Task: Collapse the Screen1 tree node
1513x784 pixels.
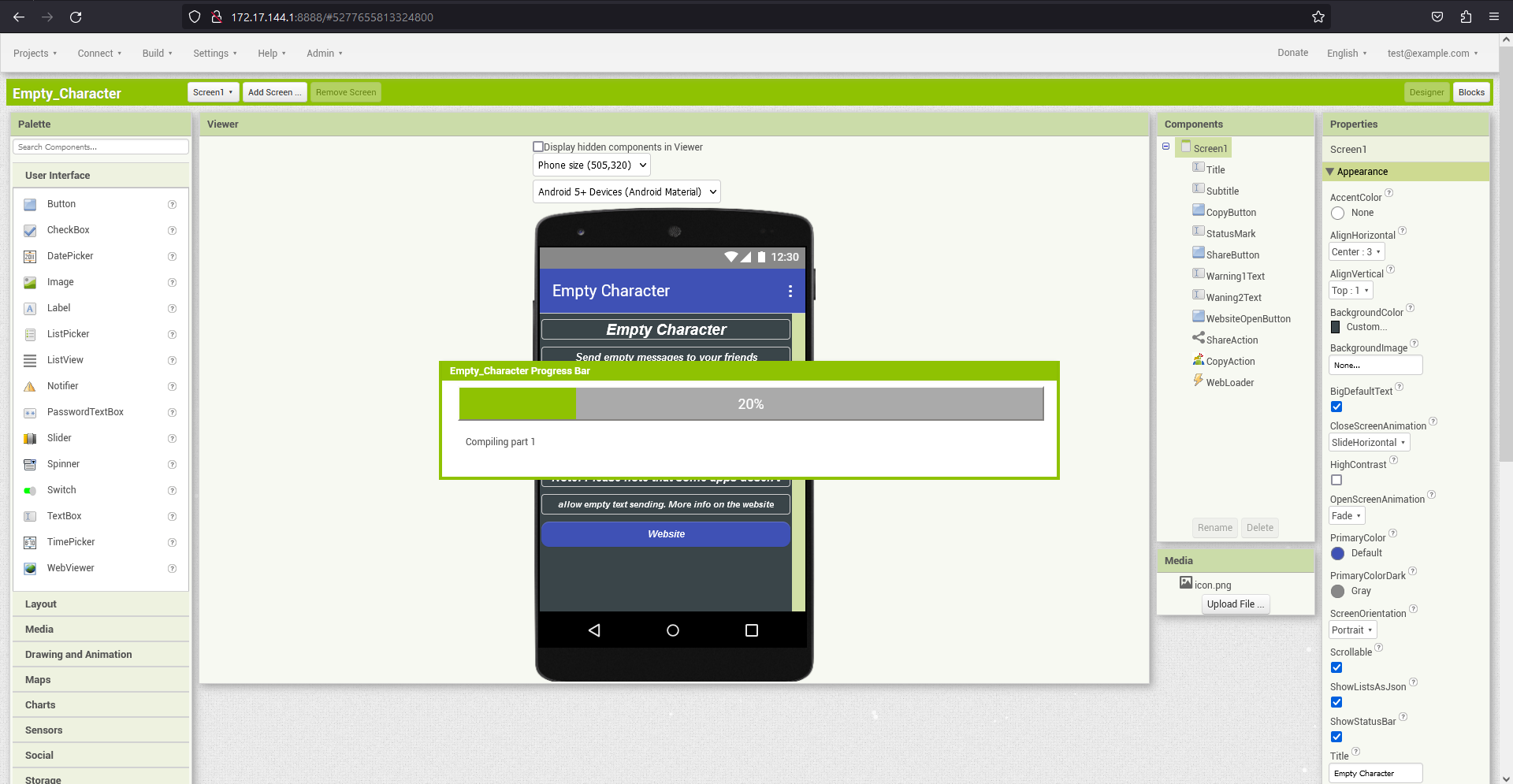Action: tap(1165, 147)
